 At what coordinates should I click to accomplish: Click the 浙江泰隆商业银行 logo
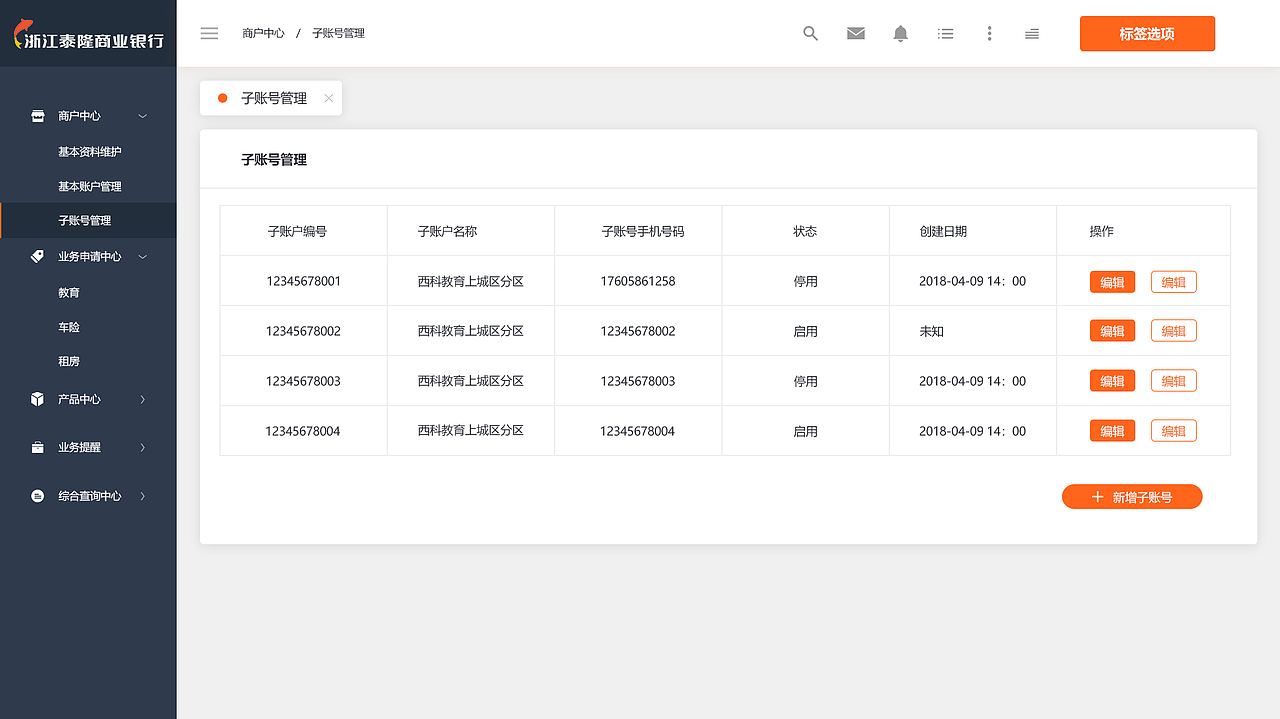(88, 34)
